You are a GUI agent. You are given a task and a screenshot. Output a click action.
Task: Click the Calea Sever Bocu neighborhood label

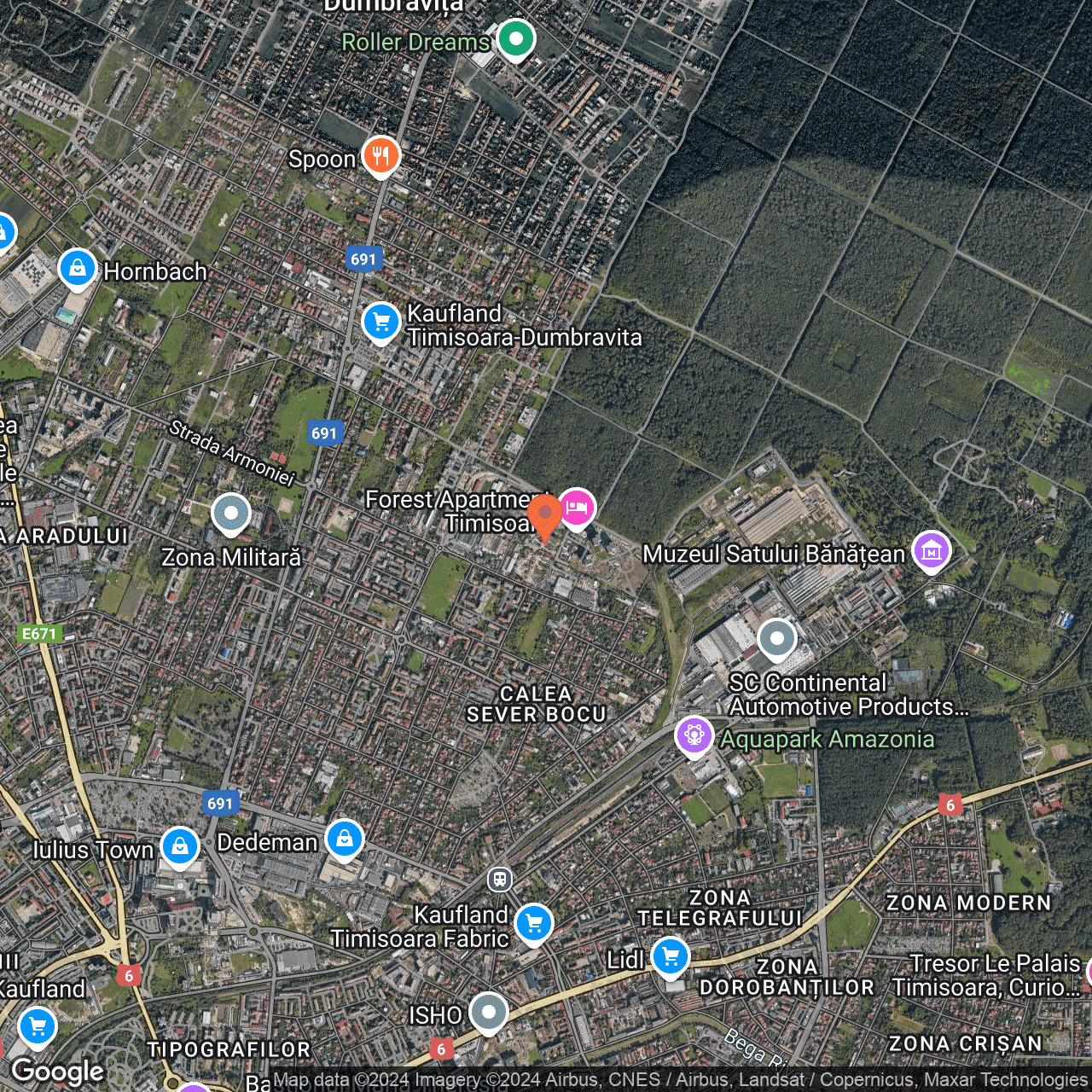point(536,705)
